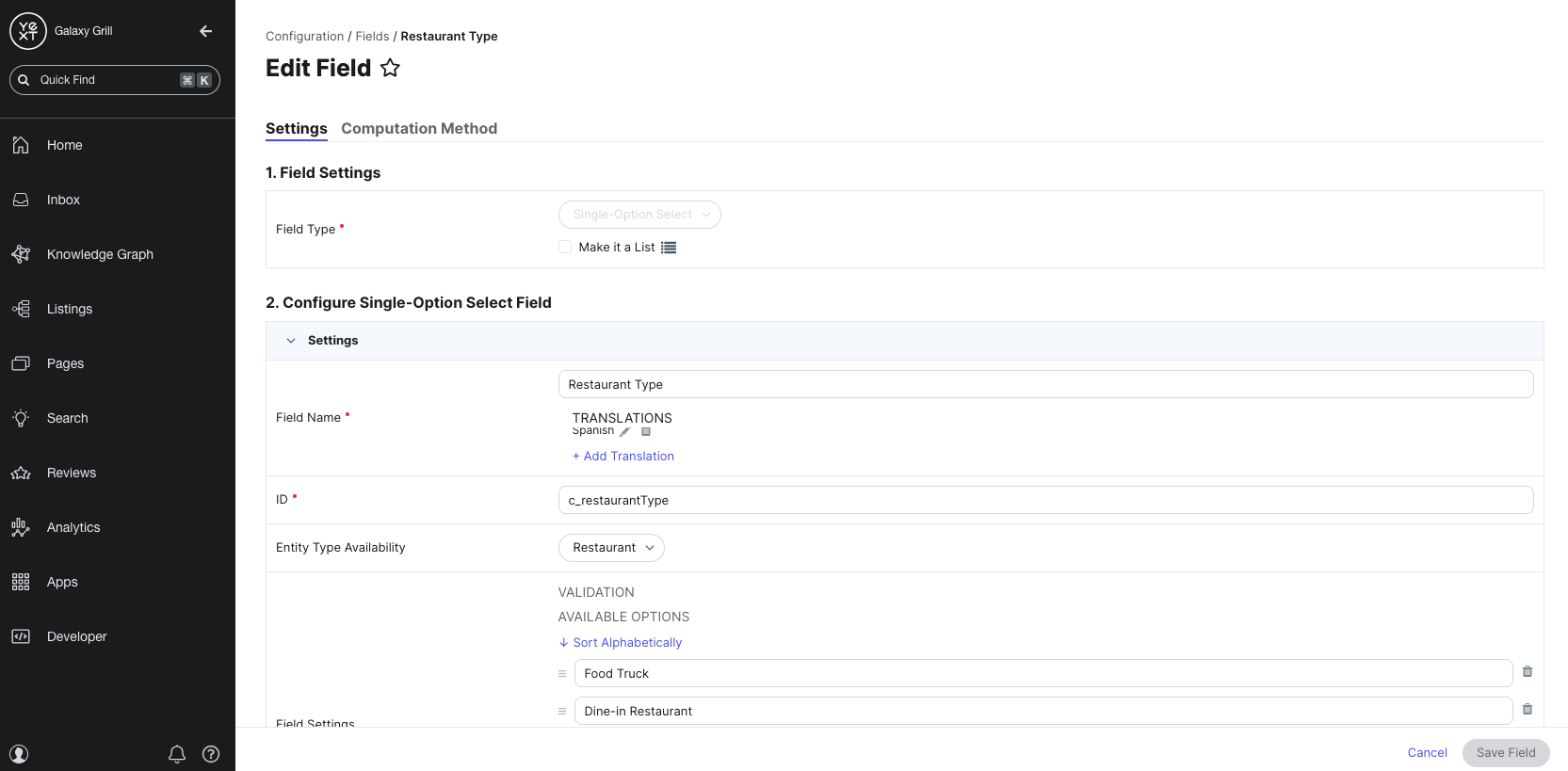Open the Field Type Single-Option Select dropdown

(639, 215)
